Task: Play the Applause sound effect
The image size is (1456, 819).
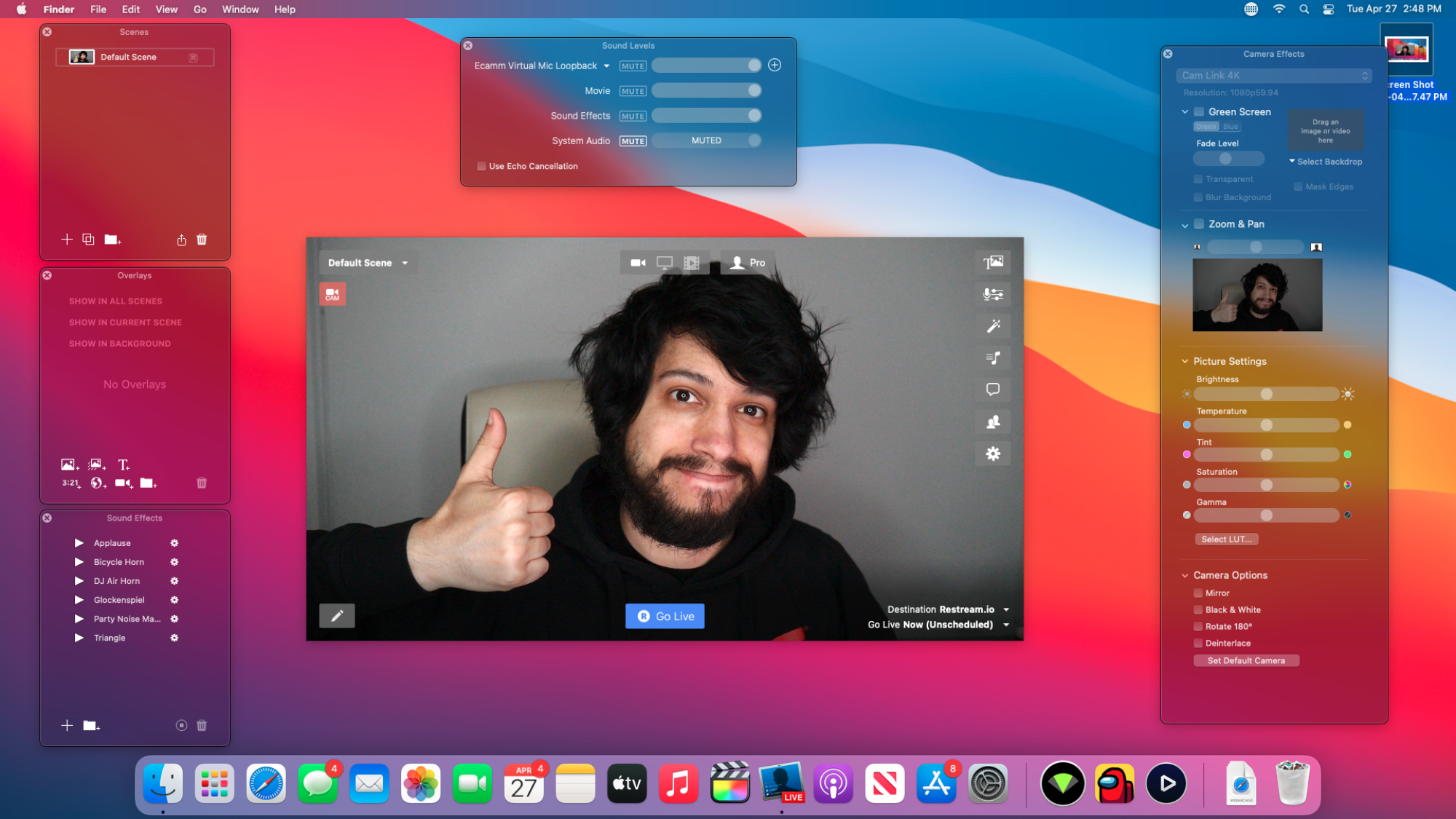Action: coord(79,543)
